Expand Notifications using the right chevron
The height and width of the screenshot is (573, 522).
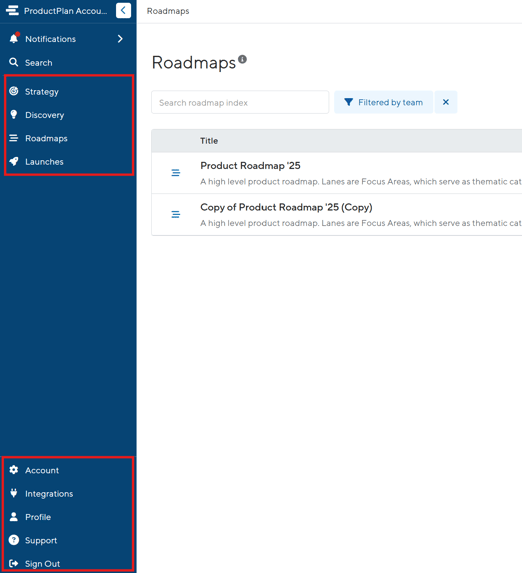click(x=120, y=39)
